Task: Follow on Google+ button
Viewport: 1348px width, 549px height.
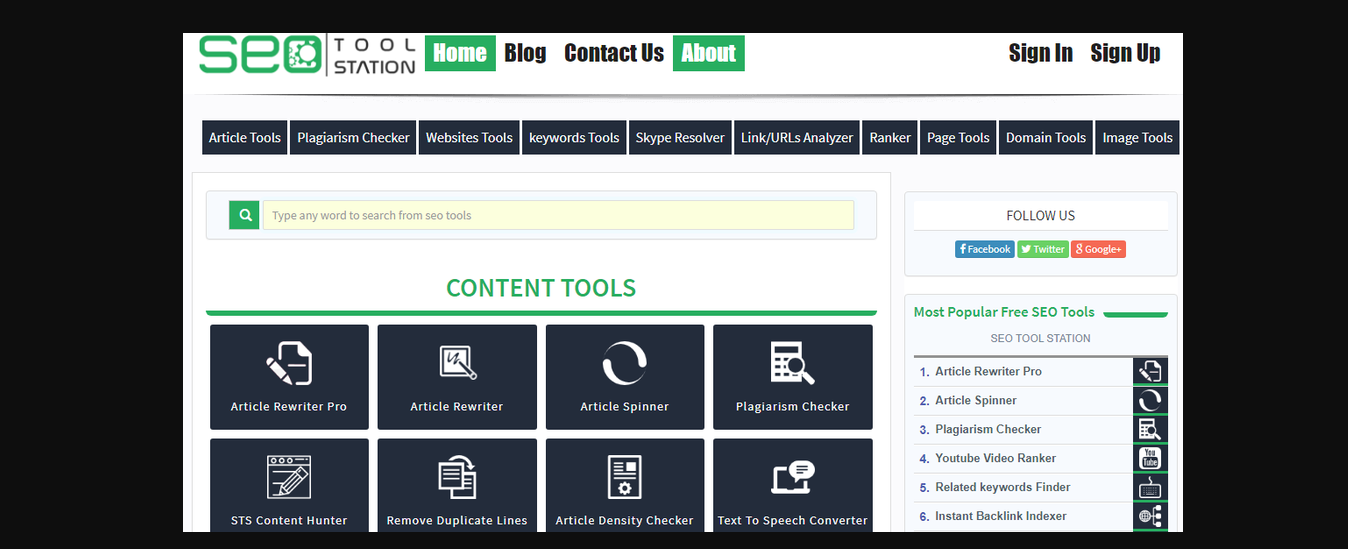Action: click(x=1098, y=249)
